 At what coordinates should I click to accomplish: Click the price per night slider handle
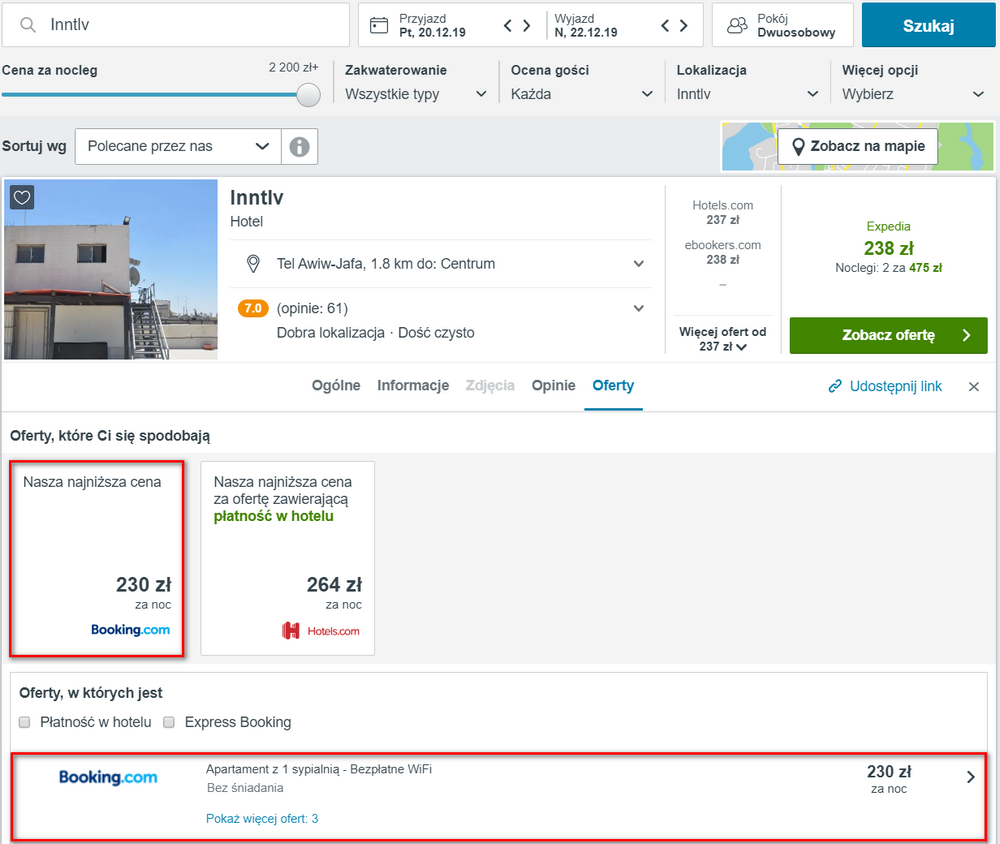pos(309,95)
